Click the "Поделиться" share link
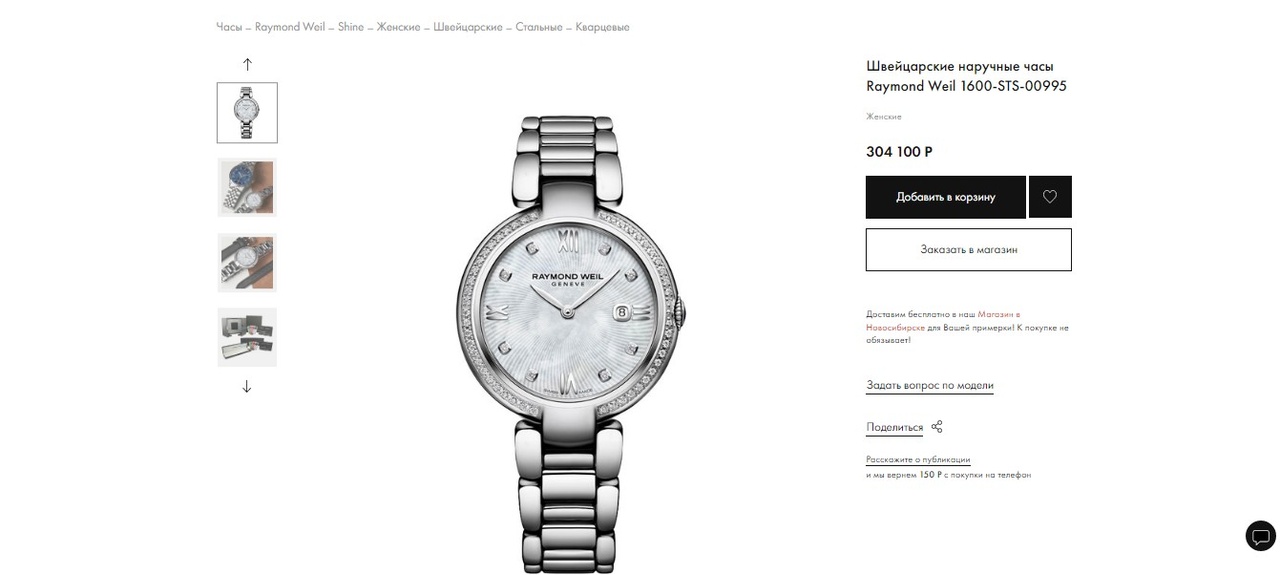 tap(895, 427)
